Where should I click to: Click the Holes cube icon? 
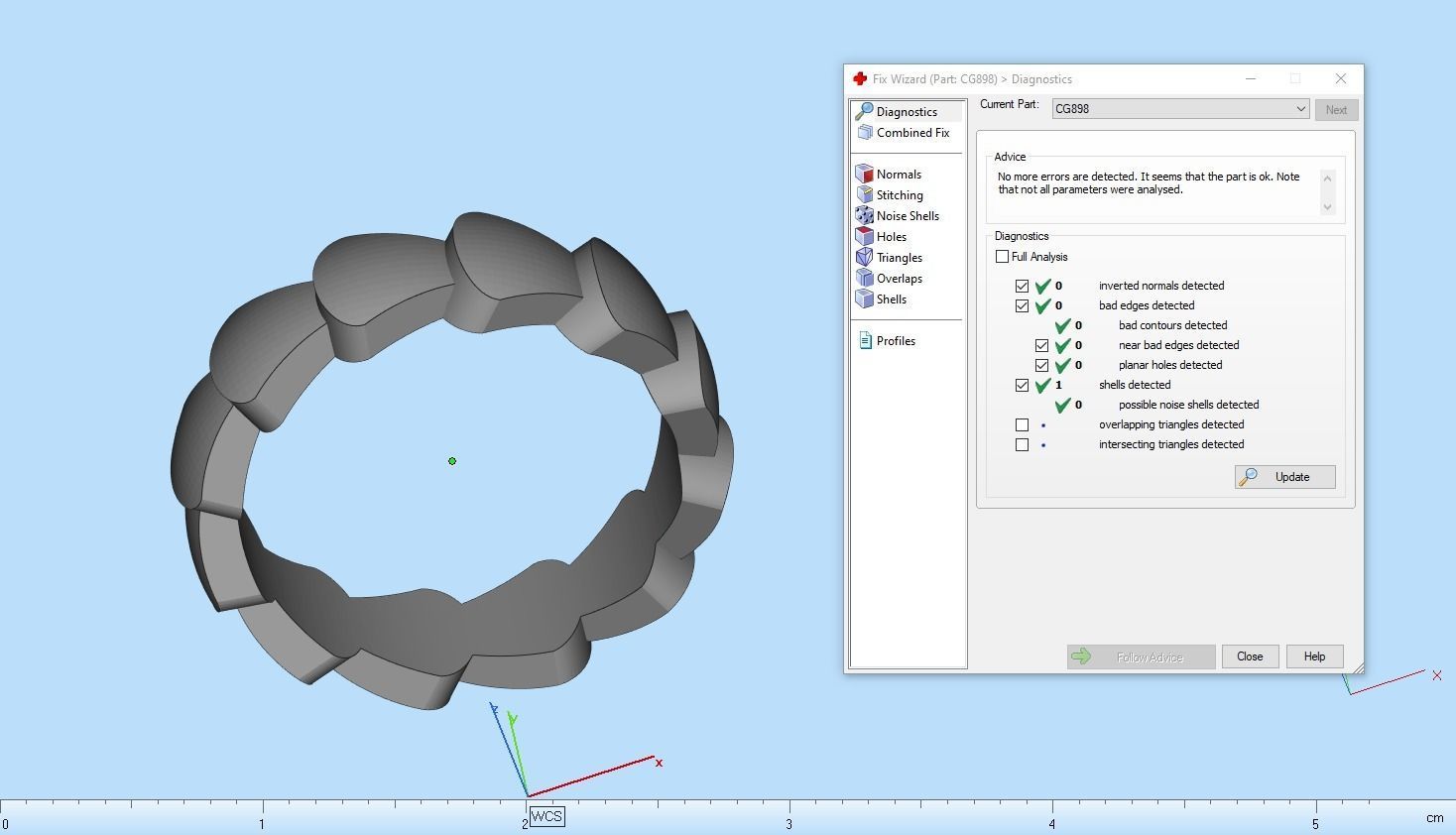(864, 236)
